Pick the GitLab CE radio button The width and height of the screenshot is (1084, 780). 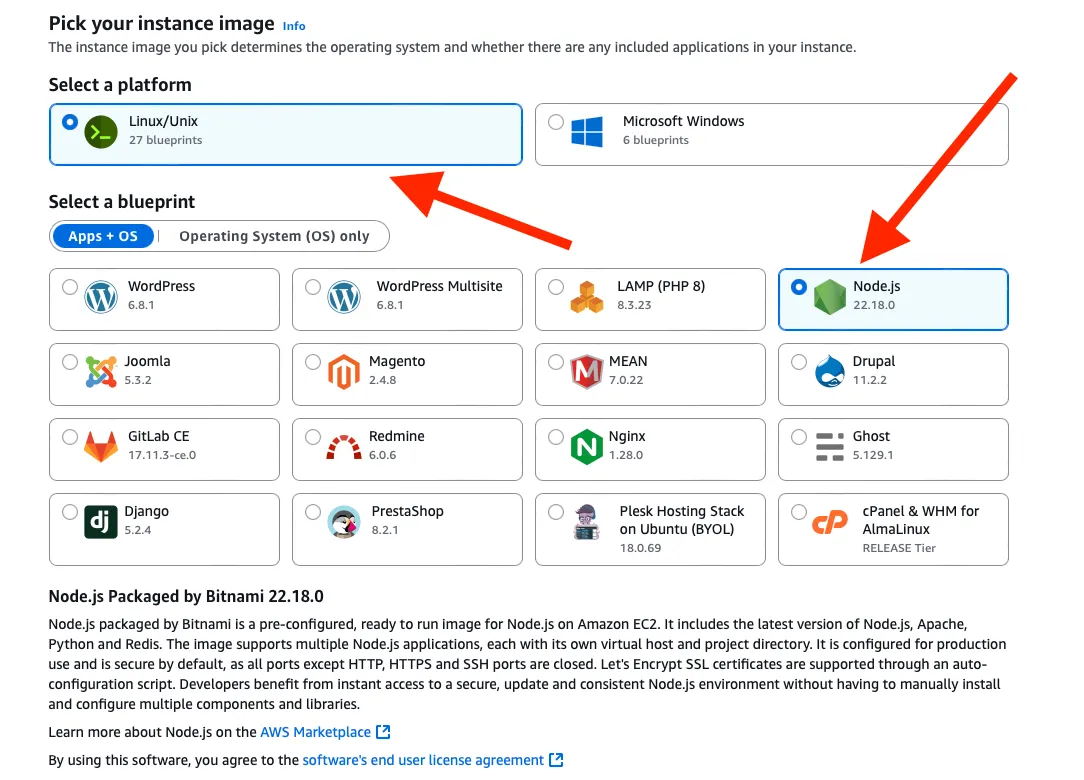pyautogui.click(x=70, y=437)
